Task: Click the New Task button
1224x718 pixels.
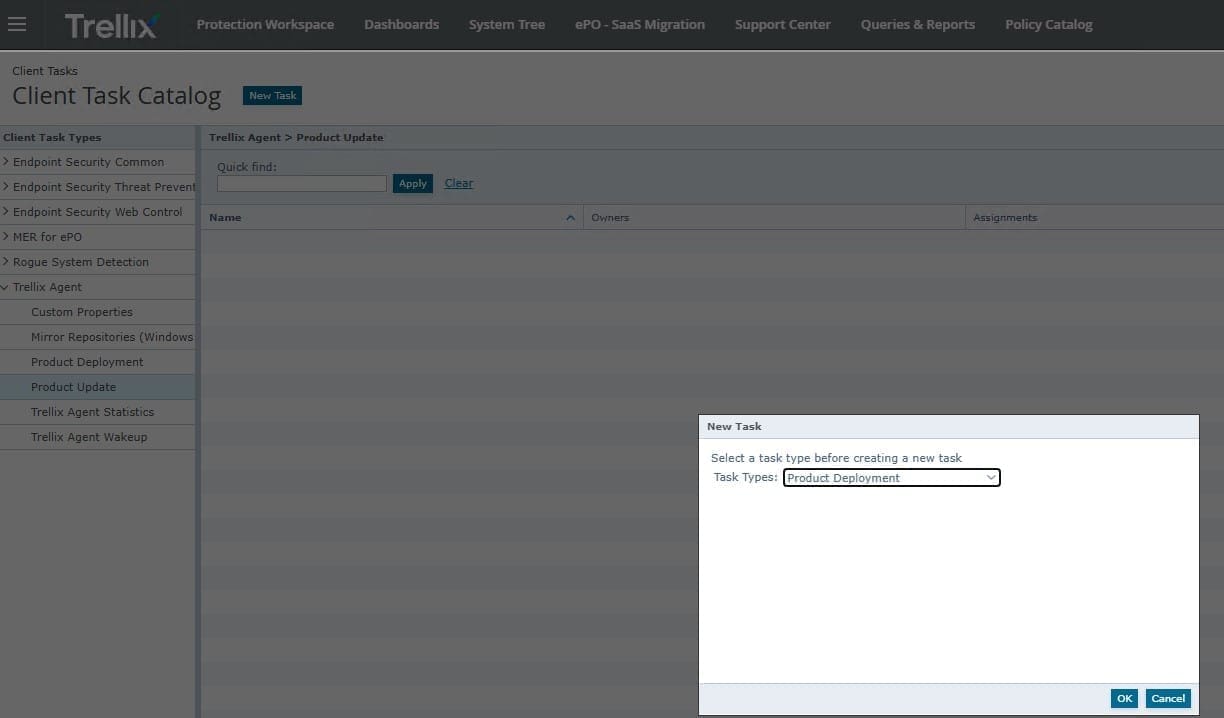Action: [x=273, y=95]
